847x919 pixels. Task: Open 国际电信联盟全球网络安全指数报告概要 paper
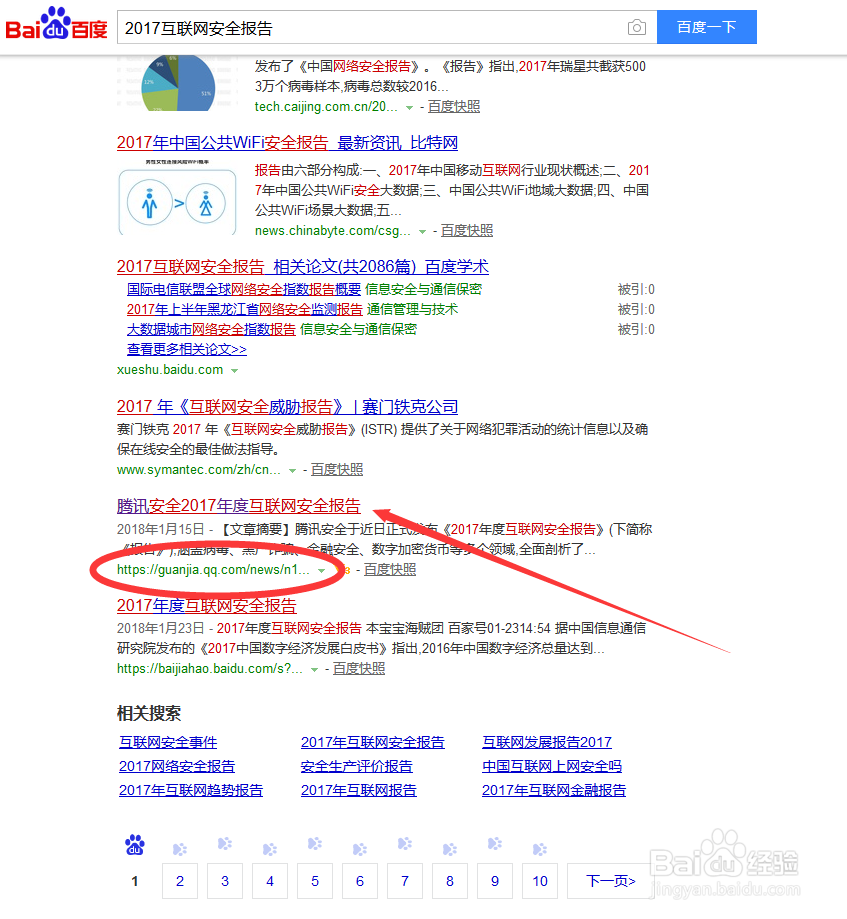tap(244, 289)
